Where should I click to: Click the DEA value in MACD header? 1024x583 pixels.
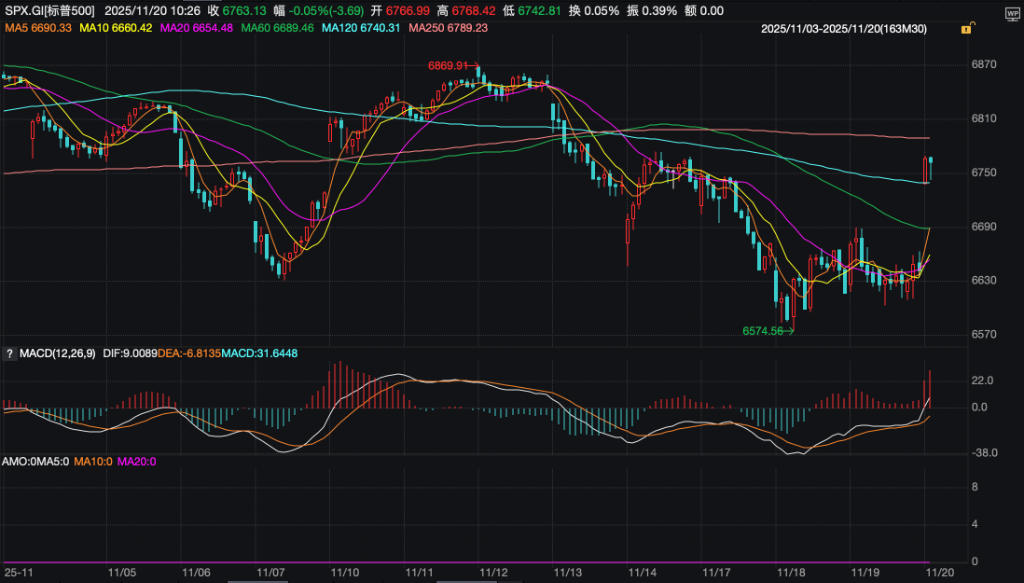(192, 353)
